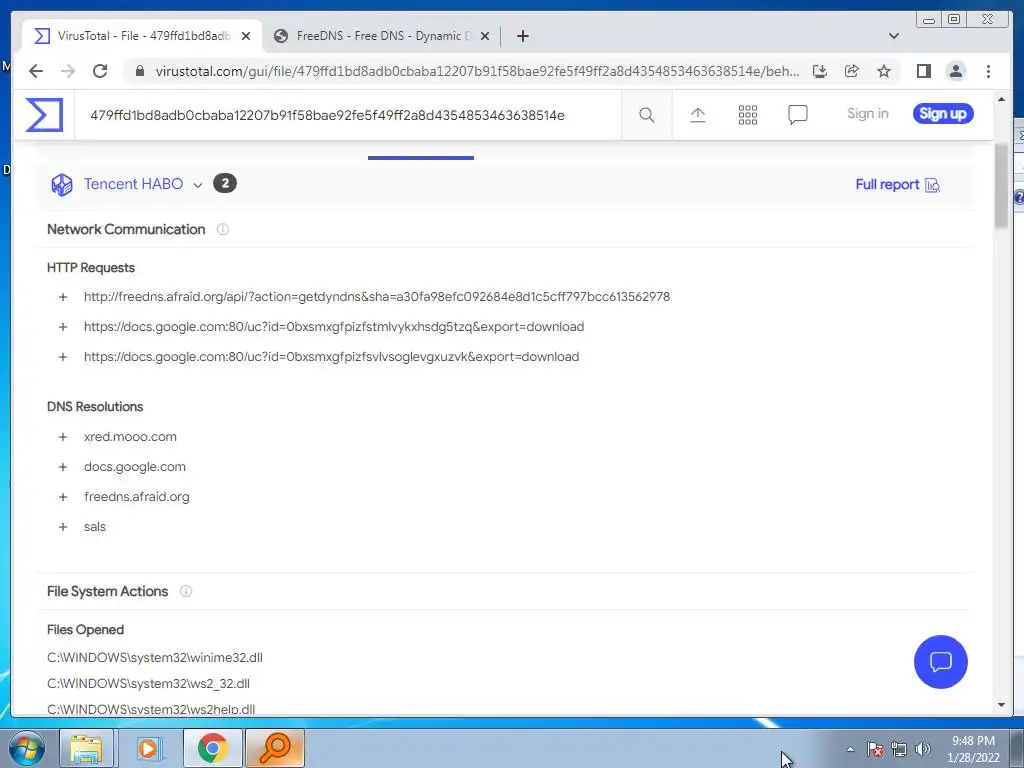Expand the xred.mooo.com DNS resolution

click(x=63, y=437)
